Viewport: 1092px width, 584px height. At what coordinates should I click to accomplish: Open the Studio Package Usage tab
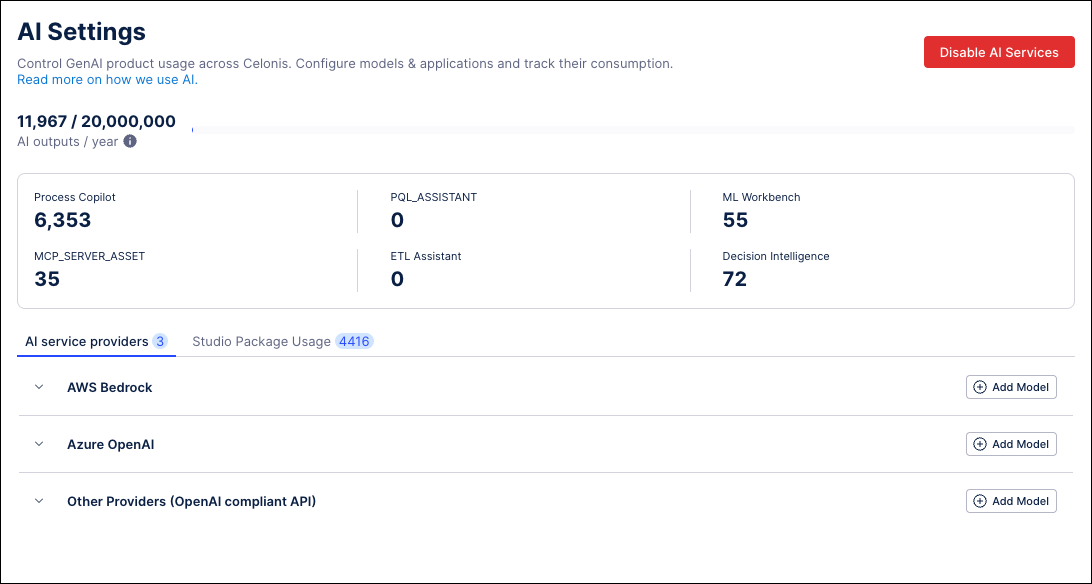click(x=281, y=342)
